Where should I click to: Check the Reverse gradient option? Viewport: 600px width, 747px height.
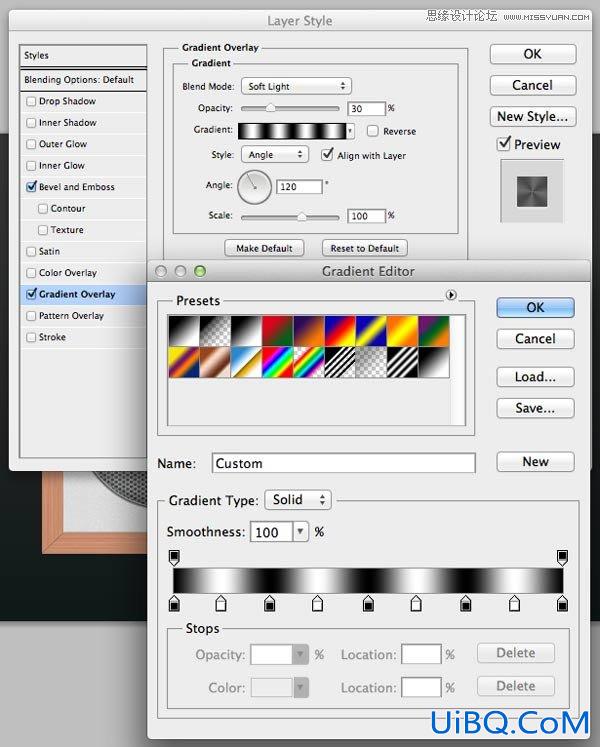tap(373, 131)
